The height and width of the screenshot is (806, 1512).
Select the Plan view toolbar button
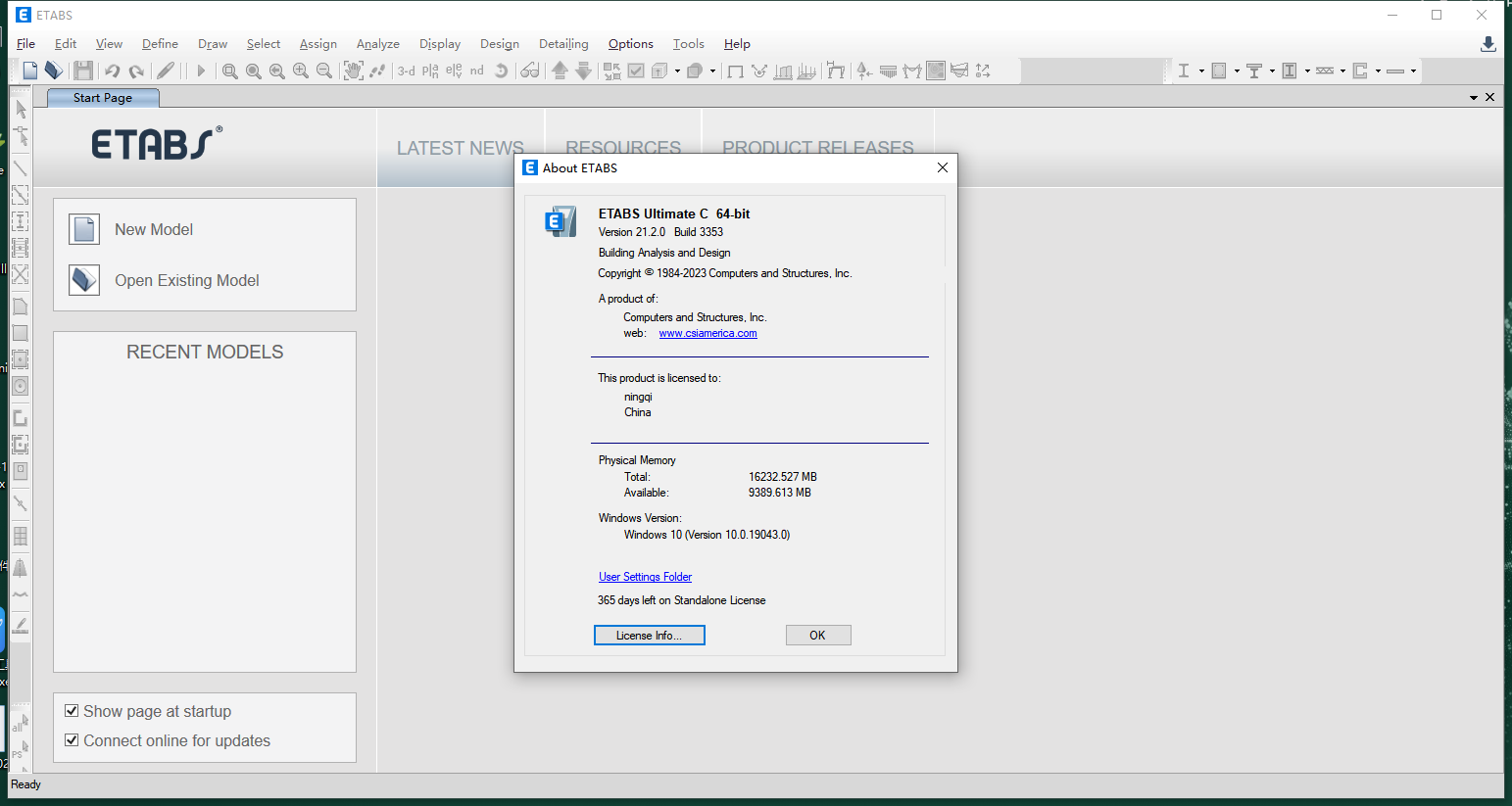tap(430, 71)
